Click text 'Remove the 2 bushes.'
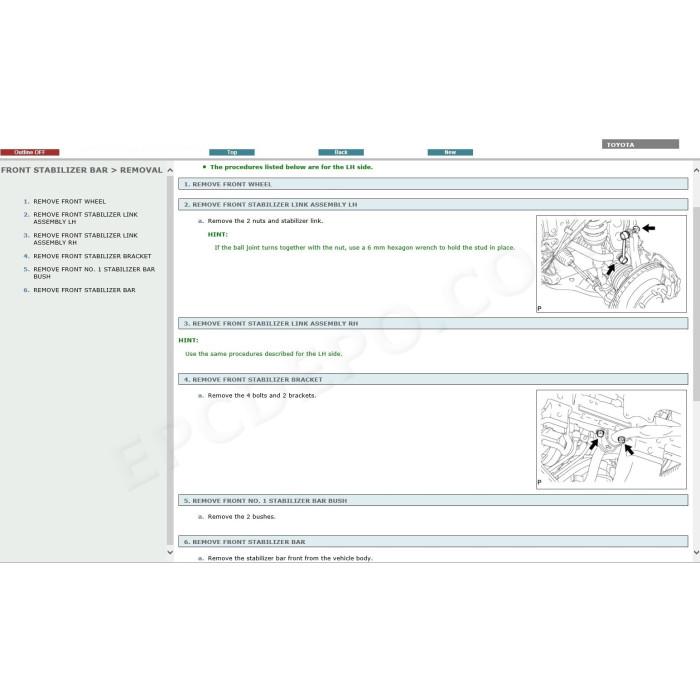The height and width of the screenshot is (700, 700). (x=242, y=517)
